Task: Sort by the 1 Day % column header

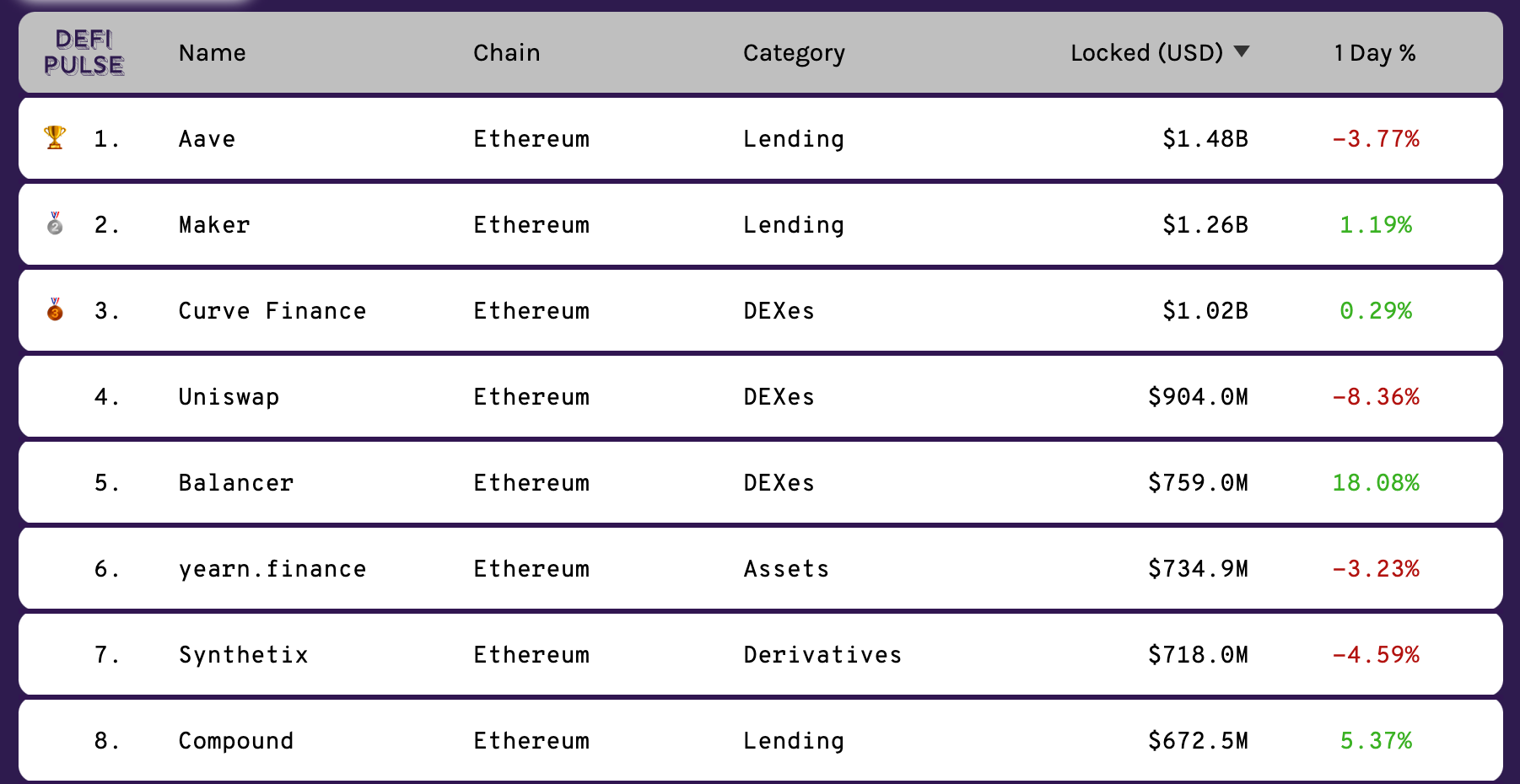Action: click(x=1375, y=54)
